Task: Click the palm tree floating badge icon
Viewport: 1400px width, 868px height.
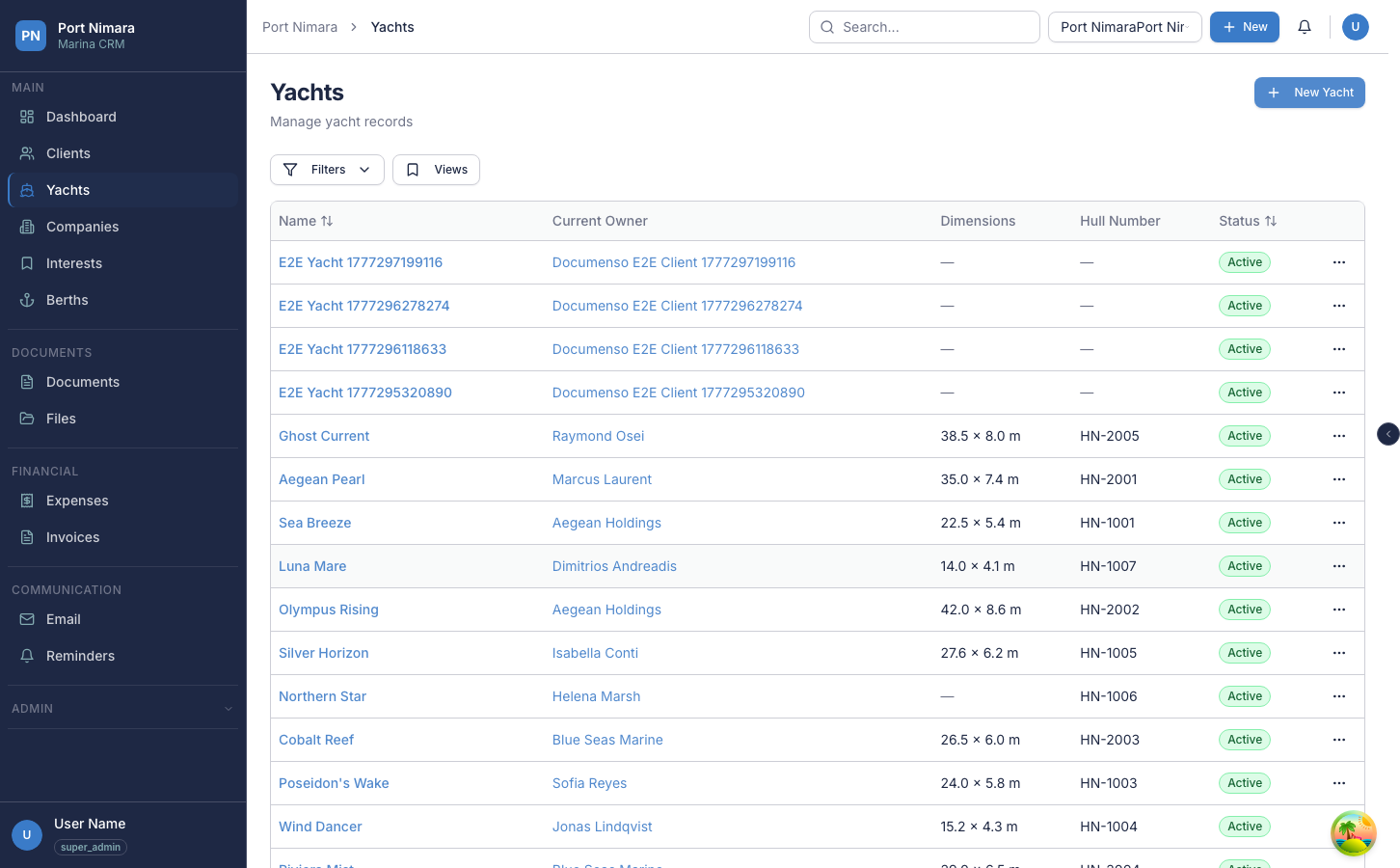Action: tap(1353, 834)
